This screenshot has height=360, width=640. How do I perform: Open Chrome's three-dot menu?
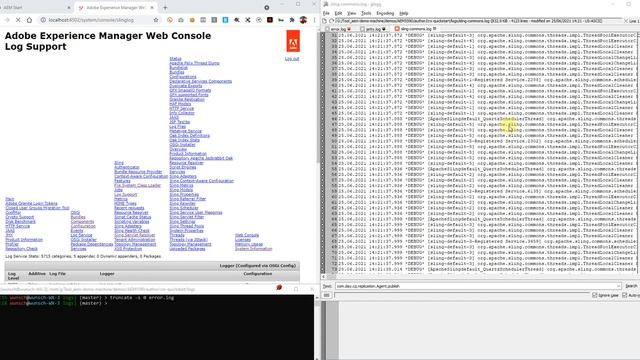[314, 20]
